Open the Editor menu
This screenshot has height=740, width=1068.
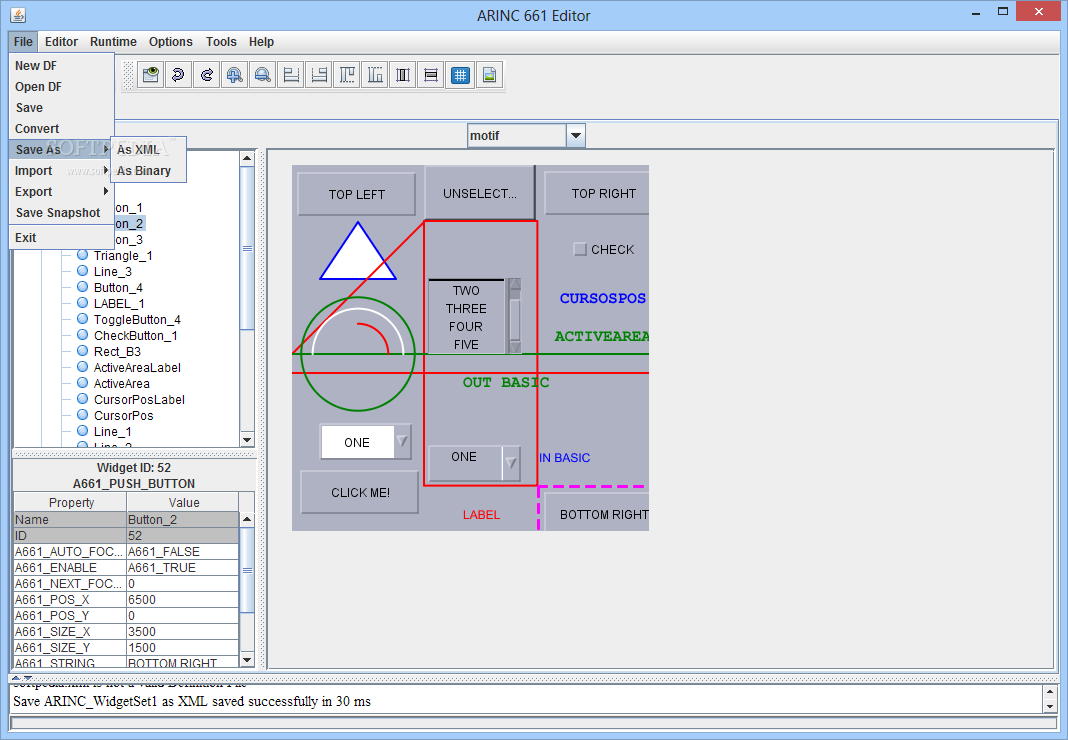coord(61,42)
